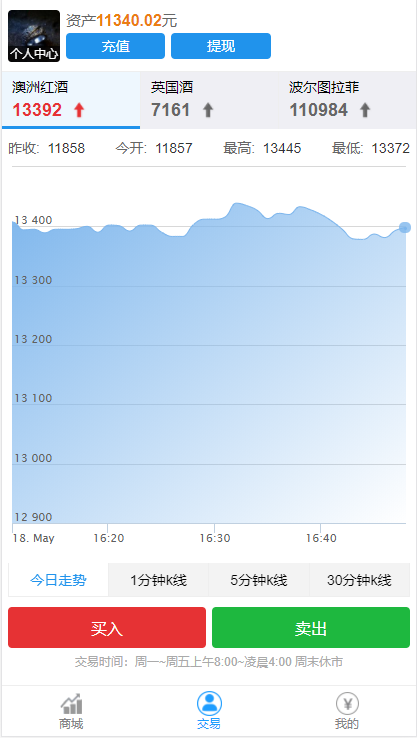Viewport: 417px width, 738px height.
Task: Switch to 今日走势 chart view
Action: (58, 580)
